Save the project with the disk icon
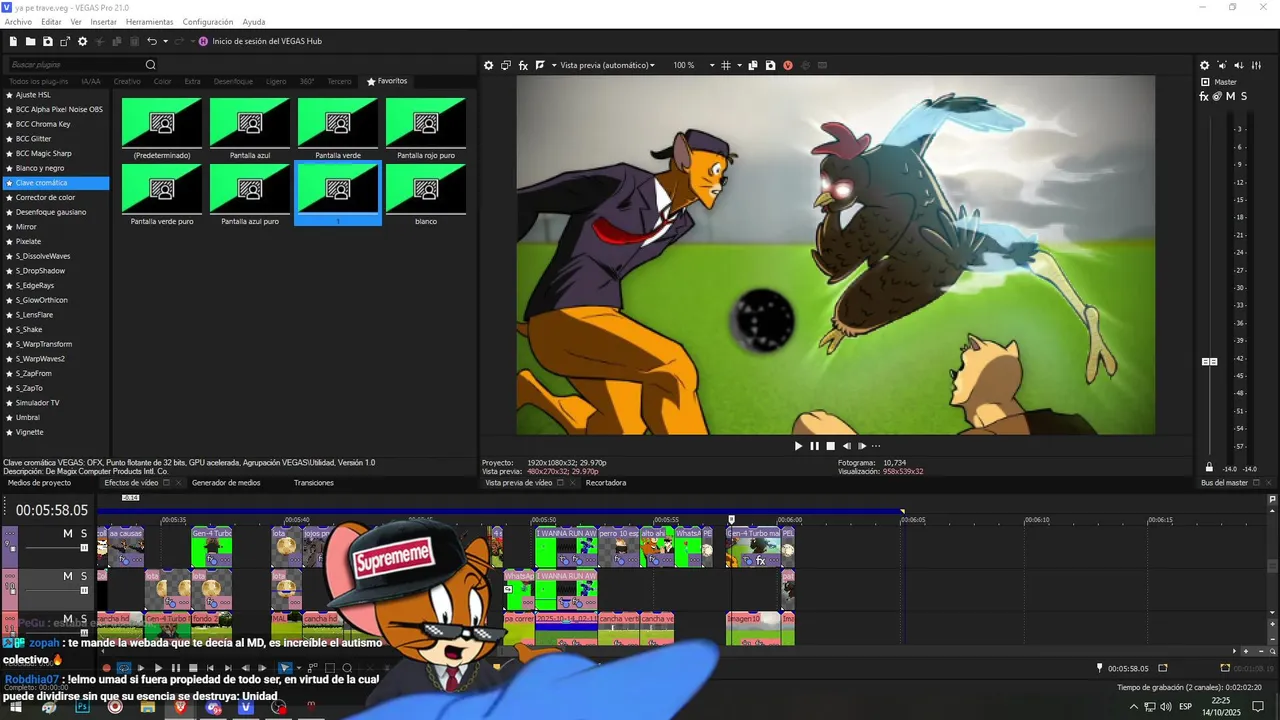The height and width of the screenshot is (720, 1280). (48, 41)
